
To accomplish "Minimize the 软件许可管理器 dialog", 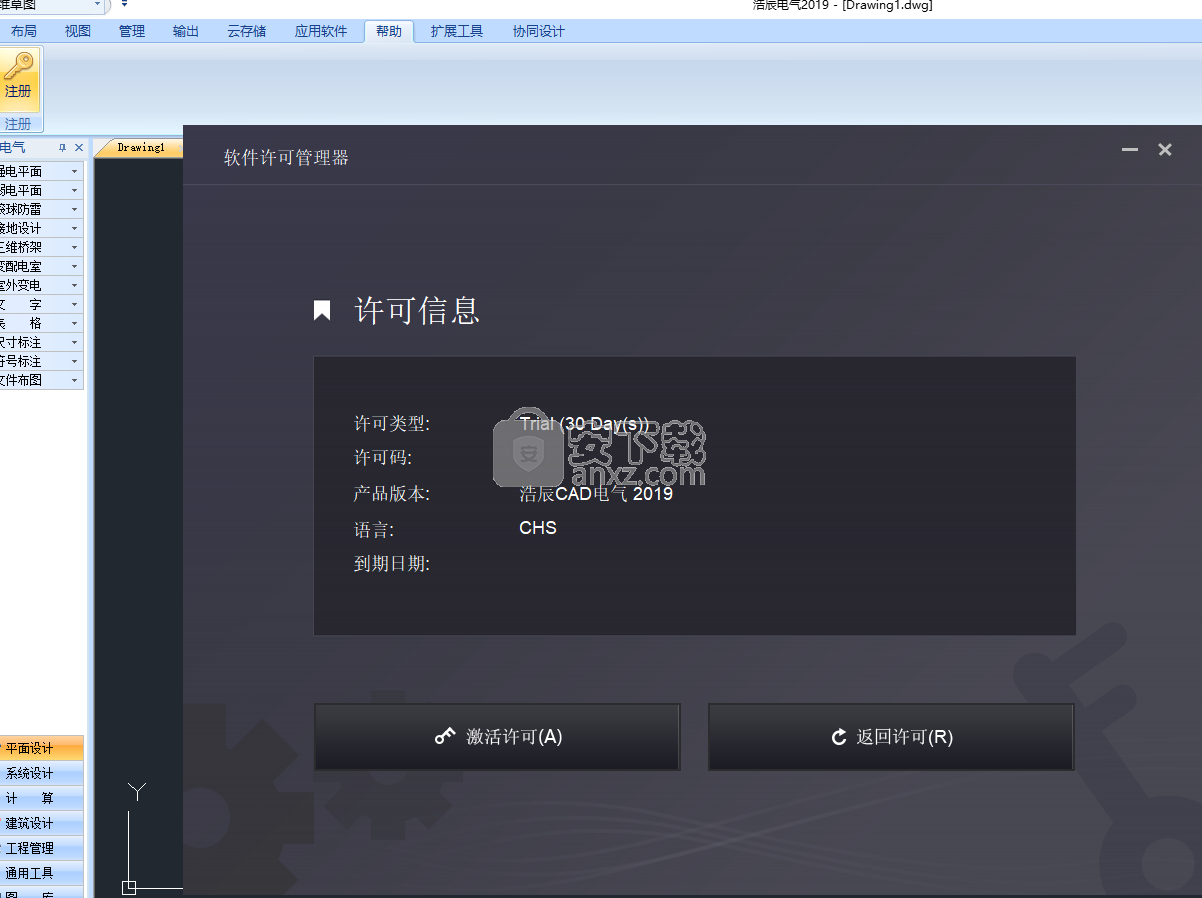I will tap(1130, 150).
